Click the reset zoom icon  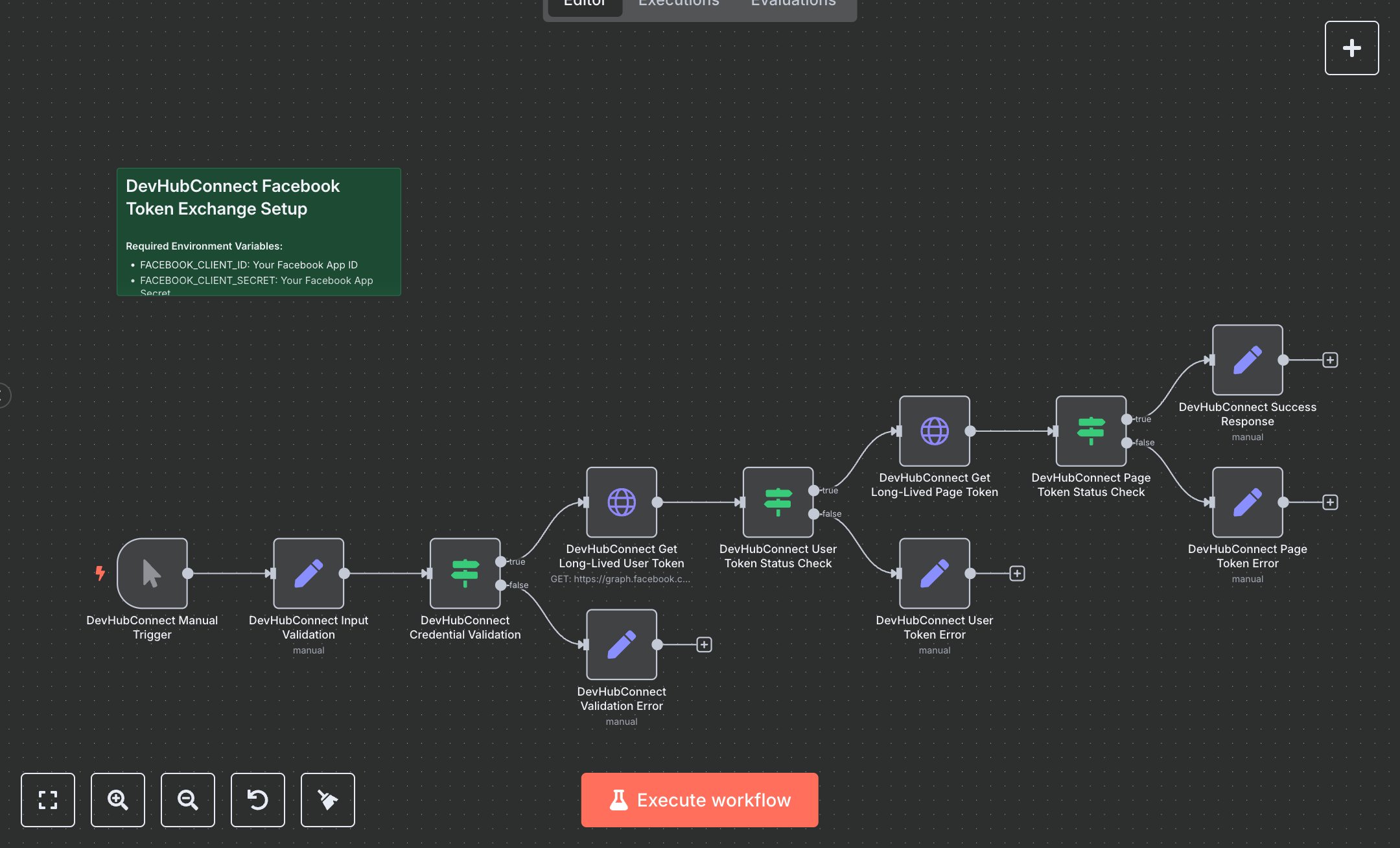pos(258,799)
